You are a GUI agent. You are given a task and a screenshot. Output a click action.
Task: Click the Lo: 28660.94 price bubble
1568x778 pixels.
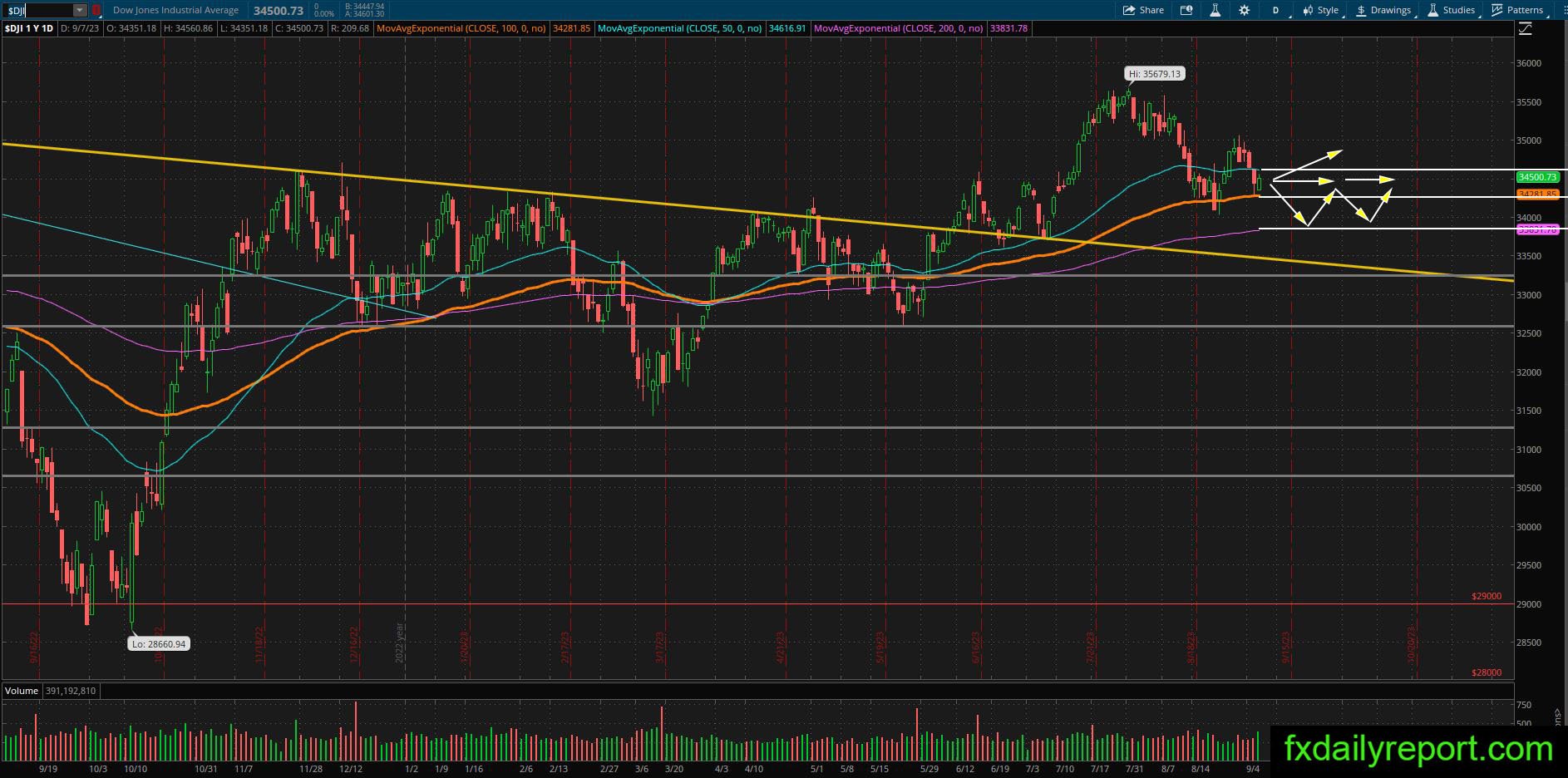[x=159, y=643]
